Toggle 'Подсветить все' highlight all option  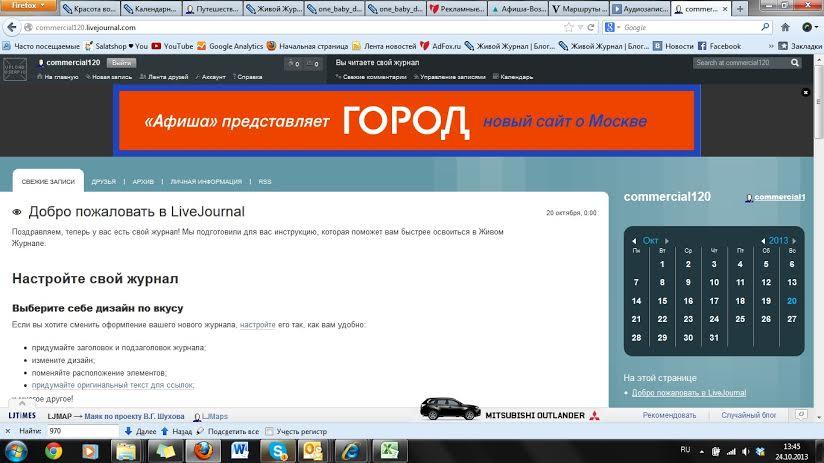click(227, 431)
